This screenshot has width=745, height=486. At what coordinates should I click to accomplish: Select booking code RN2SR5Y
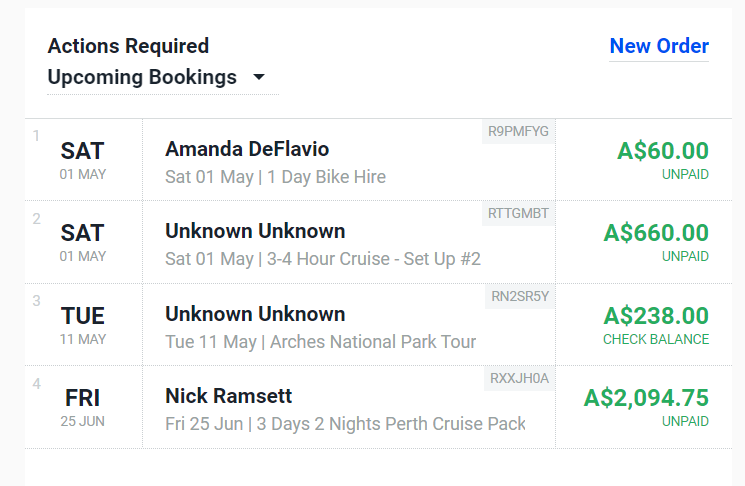pos(520,295)
